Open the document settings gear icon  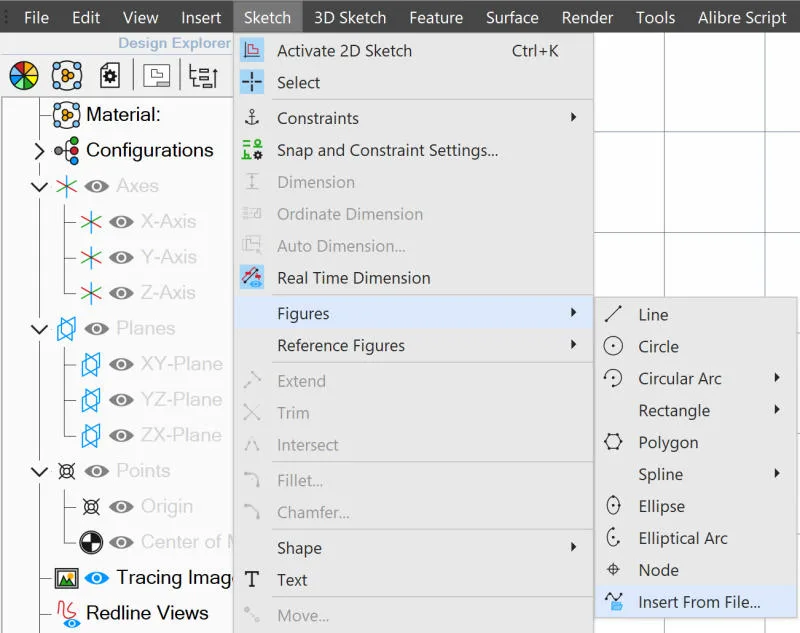pyautogui.click(x=110, y=76)
